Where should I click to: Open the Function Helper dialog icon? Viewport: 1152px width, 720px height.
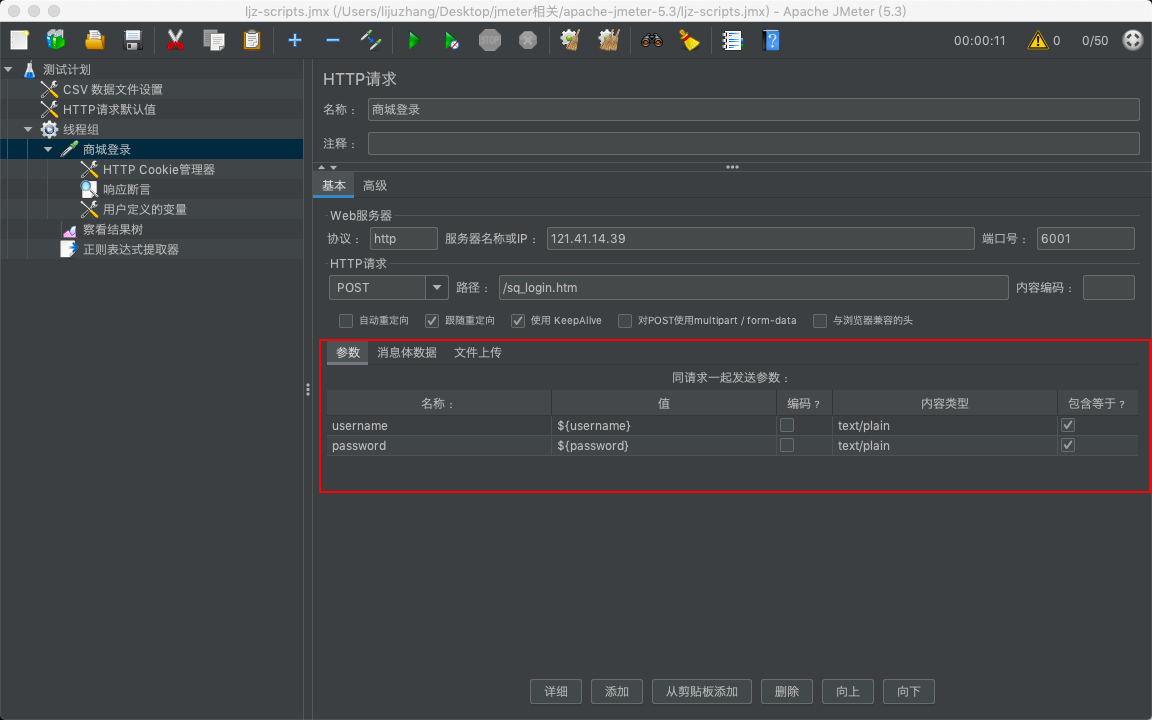tap(732, 40)
